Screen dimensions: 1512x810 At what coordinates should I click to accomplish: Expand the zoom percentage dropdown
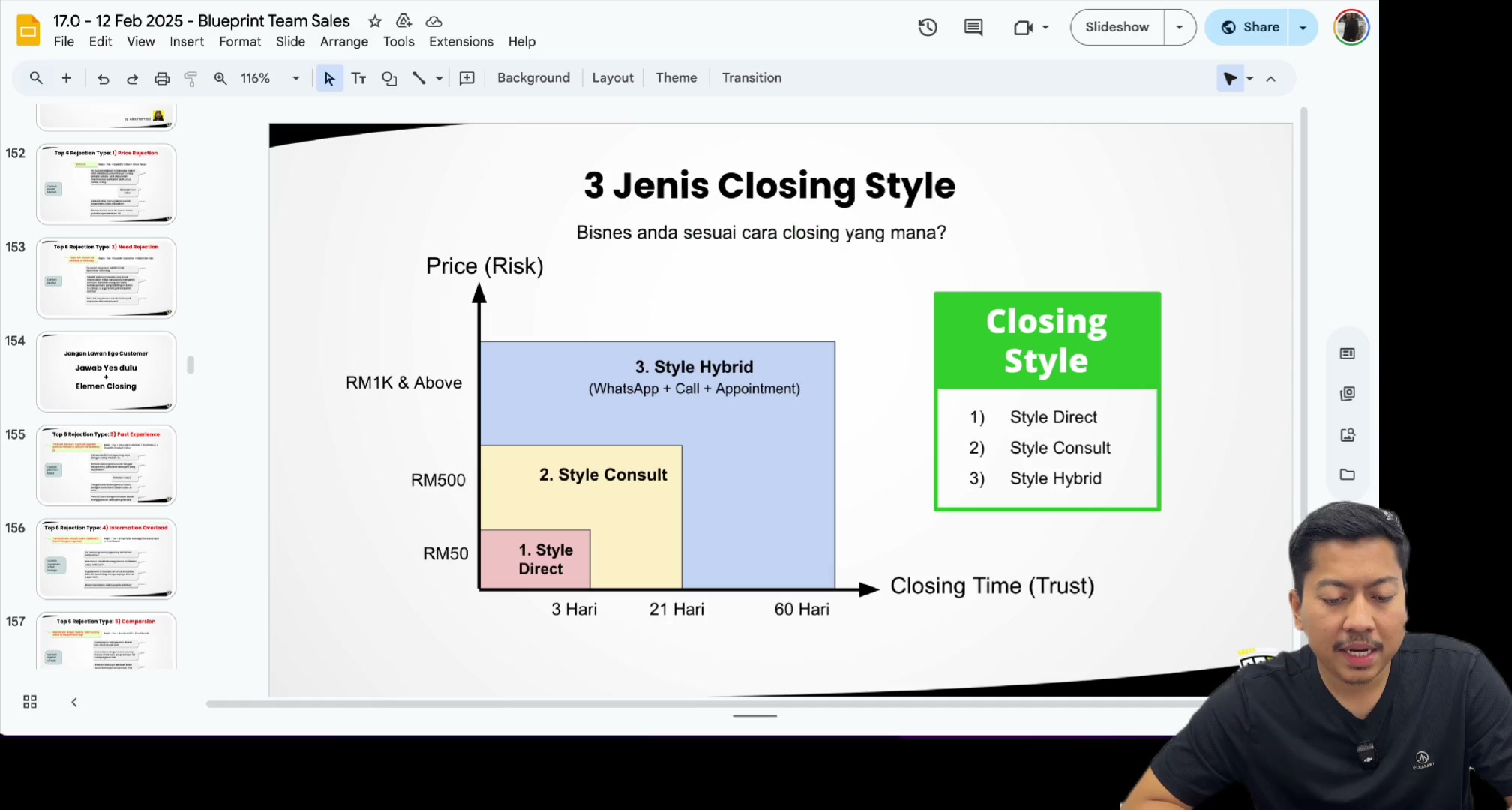pos(295,78)
